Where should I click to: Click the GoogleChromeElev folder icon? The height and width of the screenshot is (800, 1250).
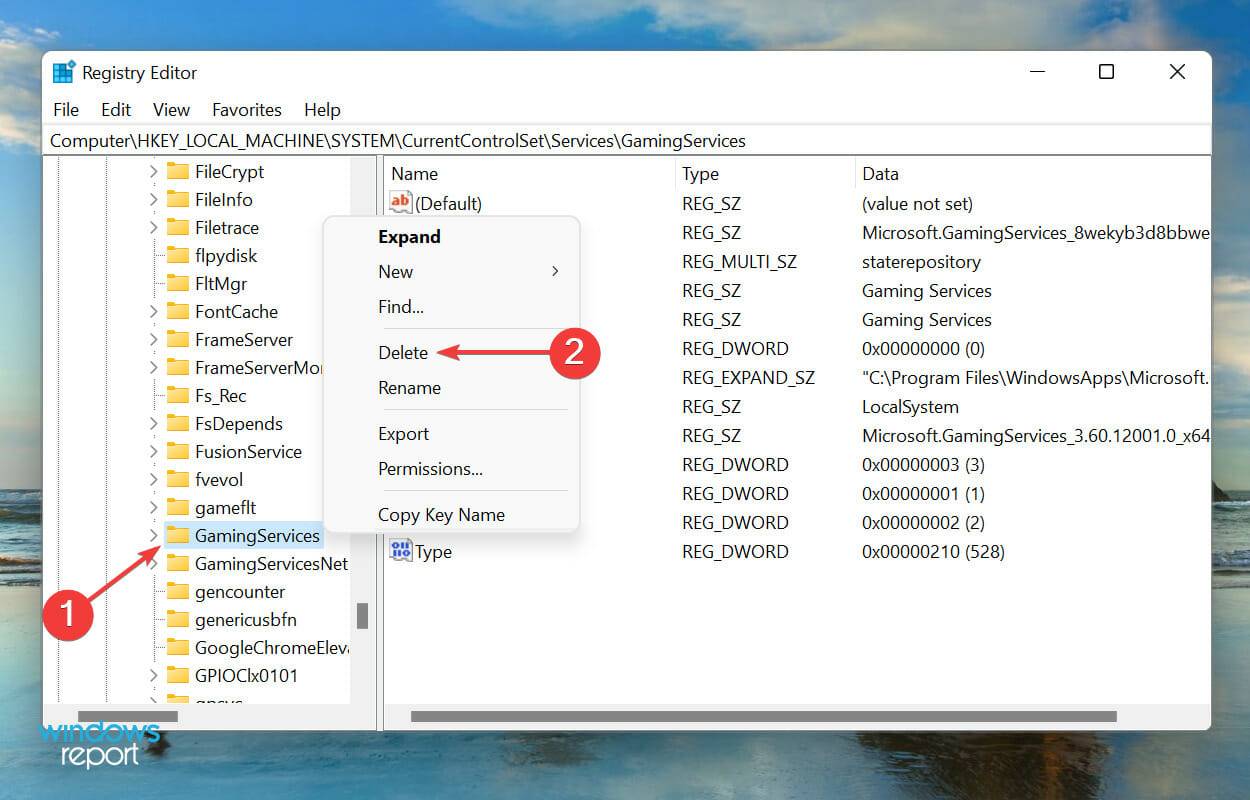tap(180, 648)
